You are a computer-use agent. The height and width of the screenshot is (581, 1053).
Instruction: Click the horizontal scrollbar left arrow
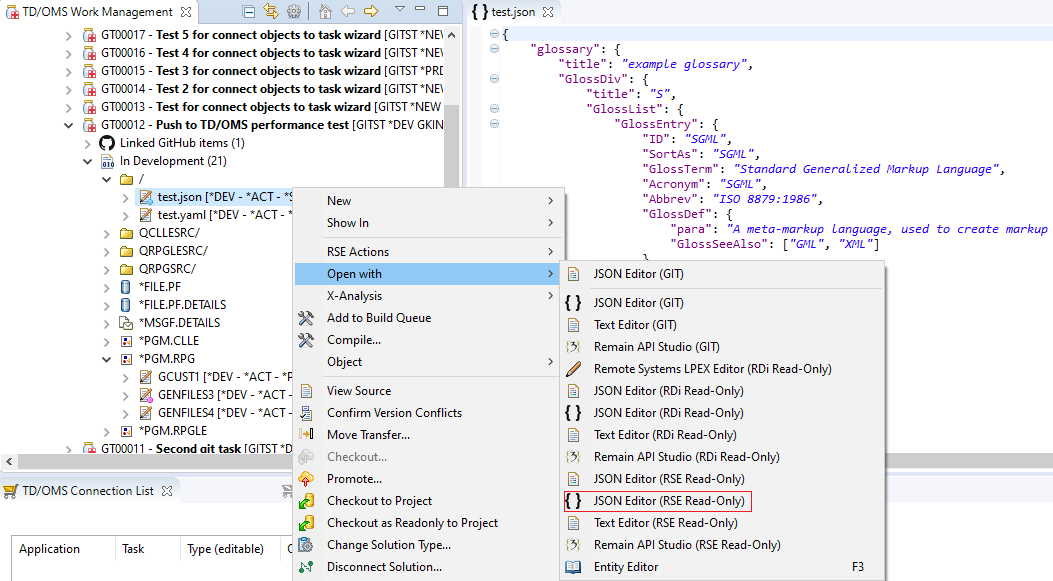(9, 461)
